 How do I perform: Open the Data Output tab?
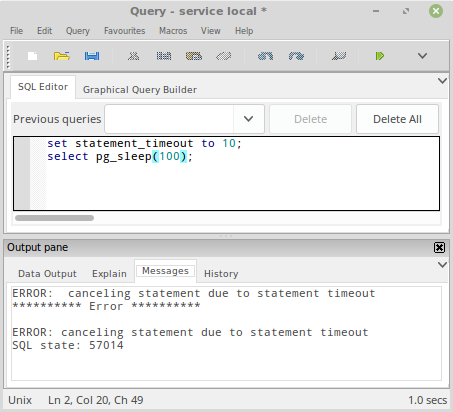(x=47, y=274)
